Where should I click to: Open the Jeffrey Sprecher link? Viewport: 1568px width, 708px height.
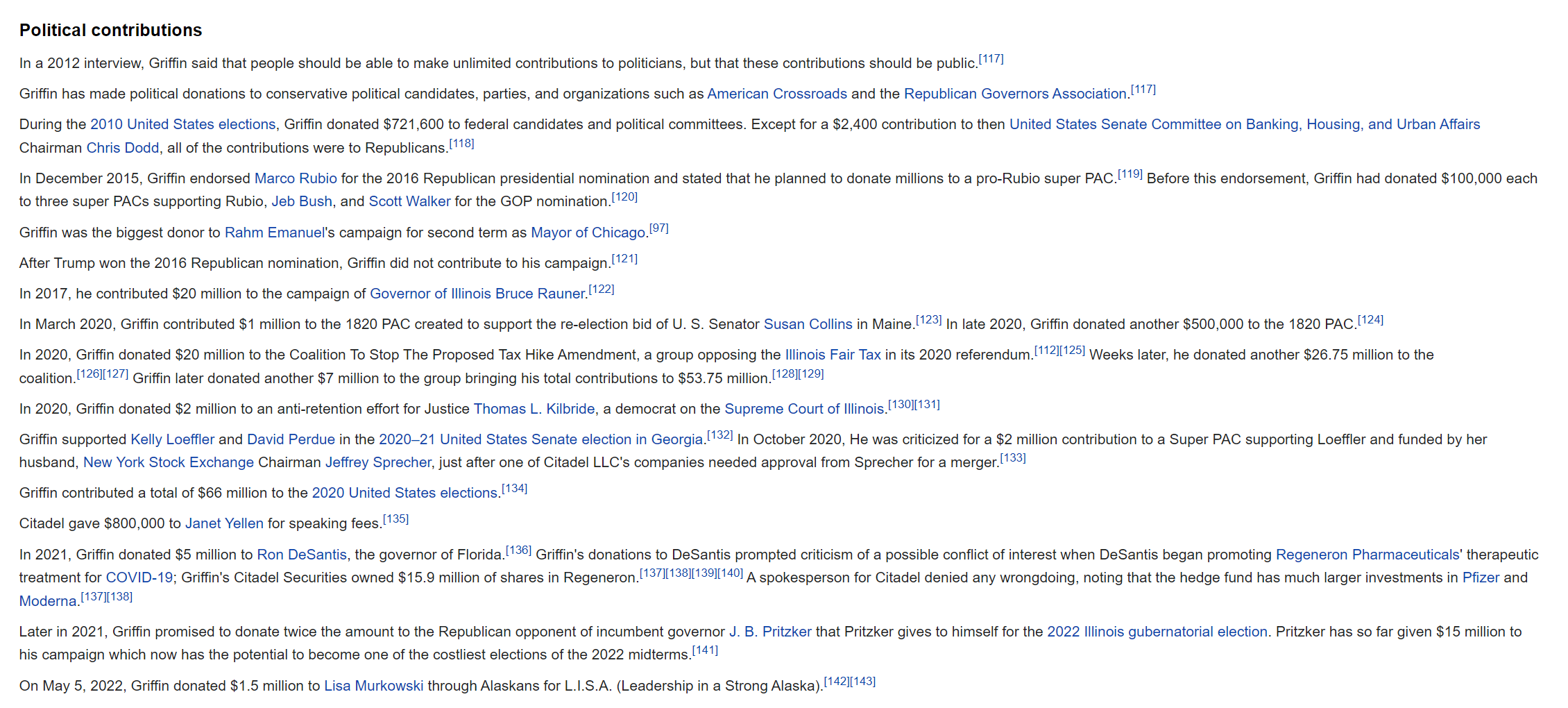pyautogui.click(x=378, y=462)
